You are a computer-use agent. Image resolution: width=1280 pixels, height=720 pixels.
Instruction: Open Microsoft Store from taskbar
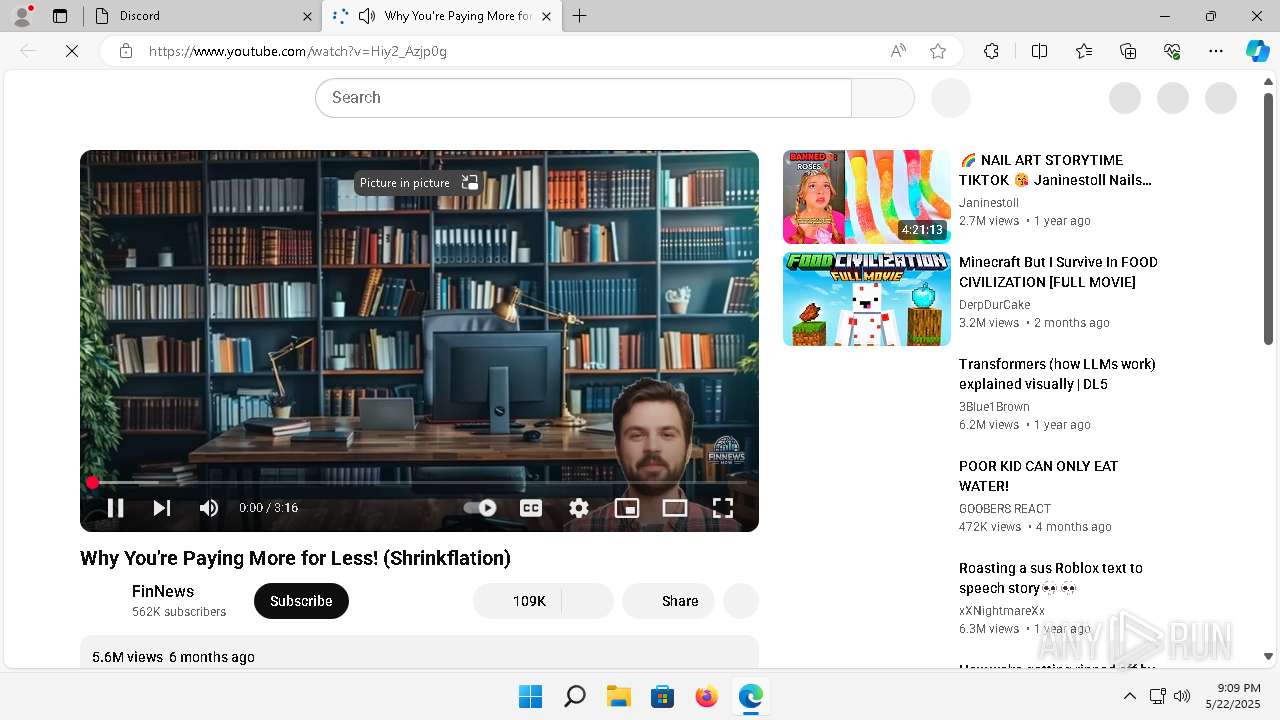coord(663,696)
